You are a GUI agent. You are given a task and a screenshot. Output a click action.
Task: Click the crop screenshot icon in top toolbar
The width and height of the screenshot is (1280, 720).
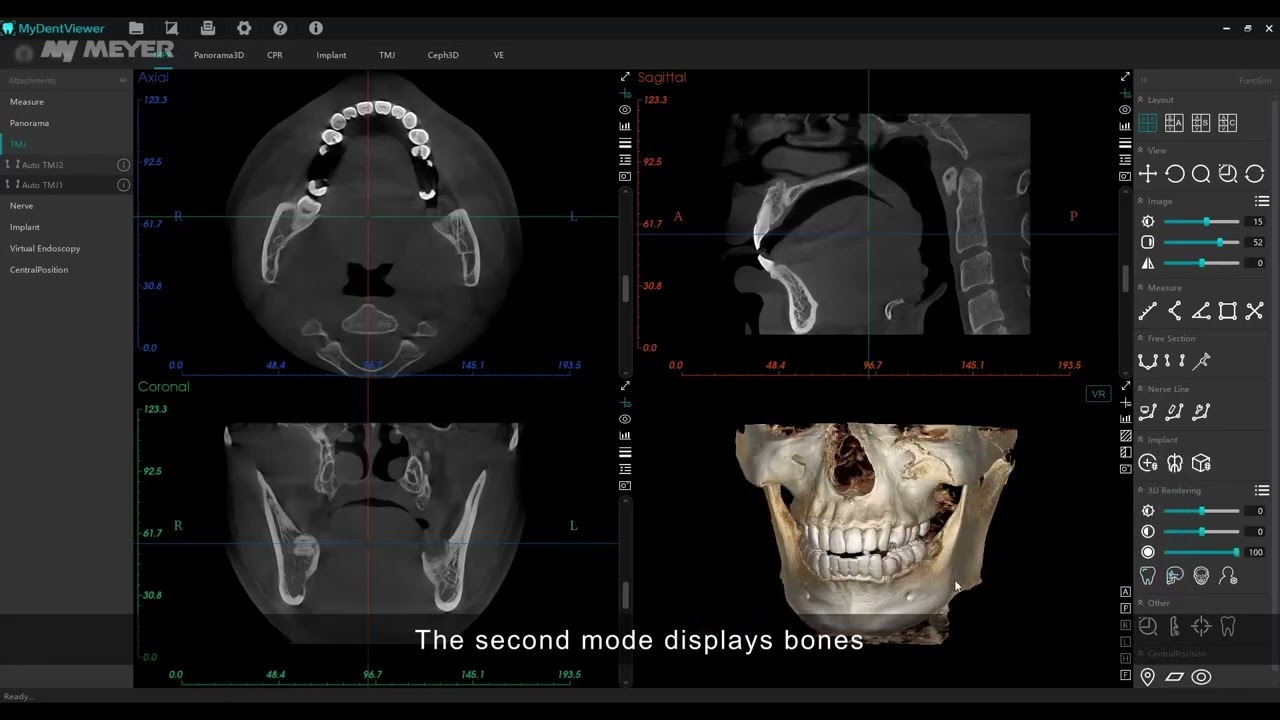172,28
